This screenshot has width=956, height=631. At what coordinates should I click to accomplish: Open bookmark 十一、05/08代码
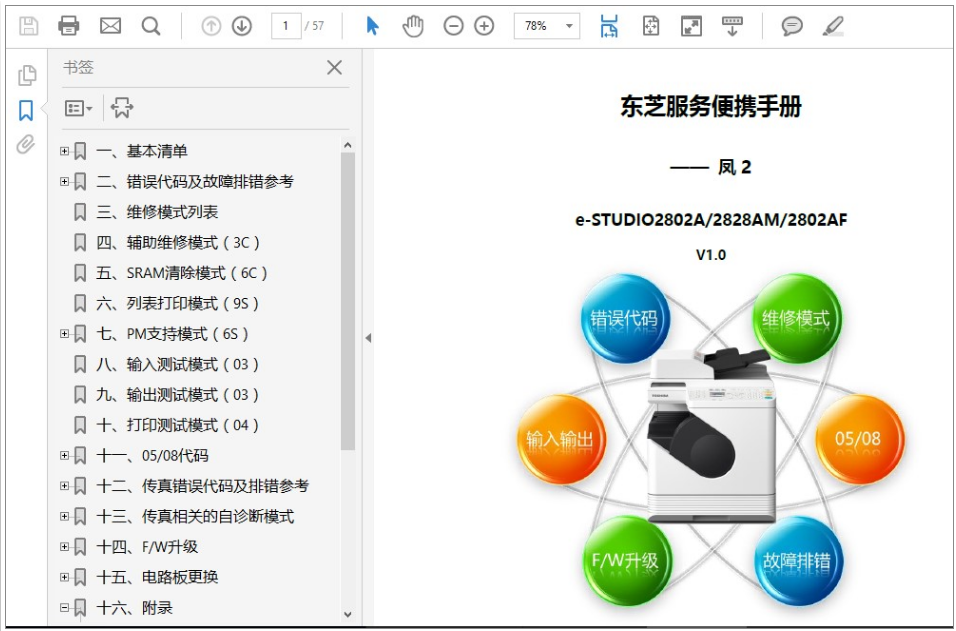(152, 455)
